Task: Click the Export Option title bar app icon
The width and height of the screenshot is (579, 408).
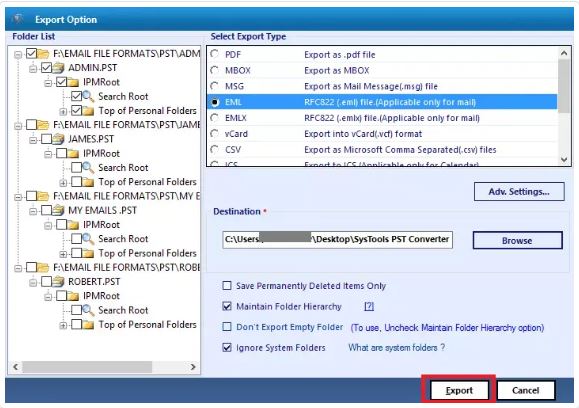Action: (x=17, y=18)
